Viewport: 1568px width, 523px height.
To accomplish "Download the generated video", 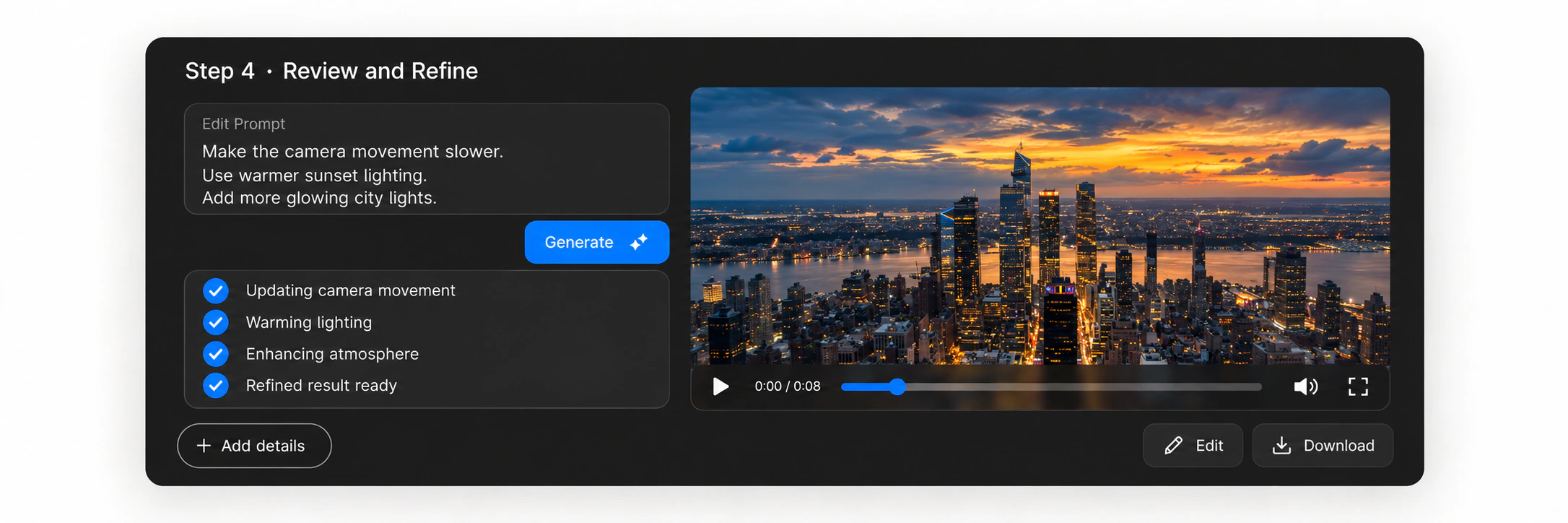I will pyautogui.click(x=1323, y=445).
